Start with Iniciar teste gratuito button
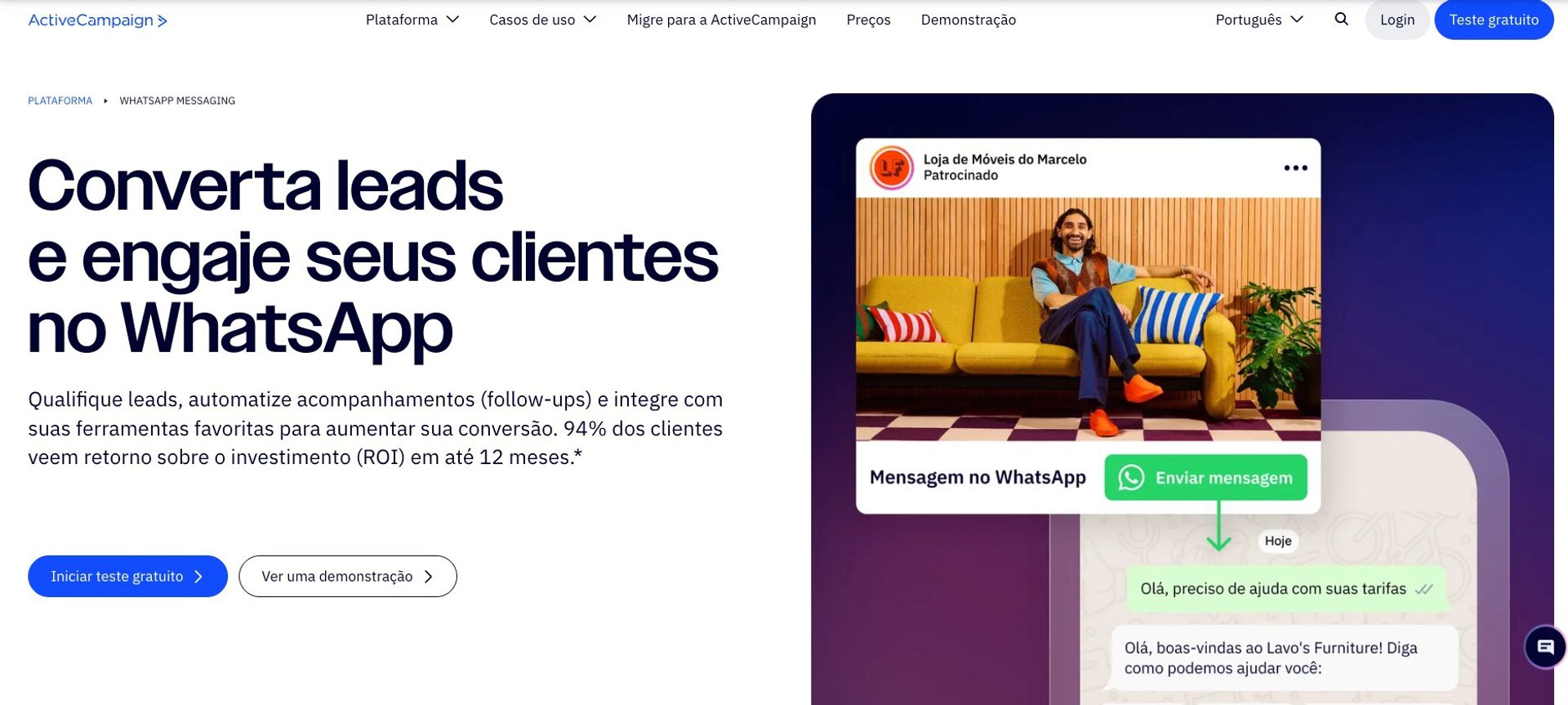The width and height of the screenshot is (1568, 705). click(x=127, y=577)
